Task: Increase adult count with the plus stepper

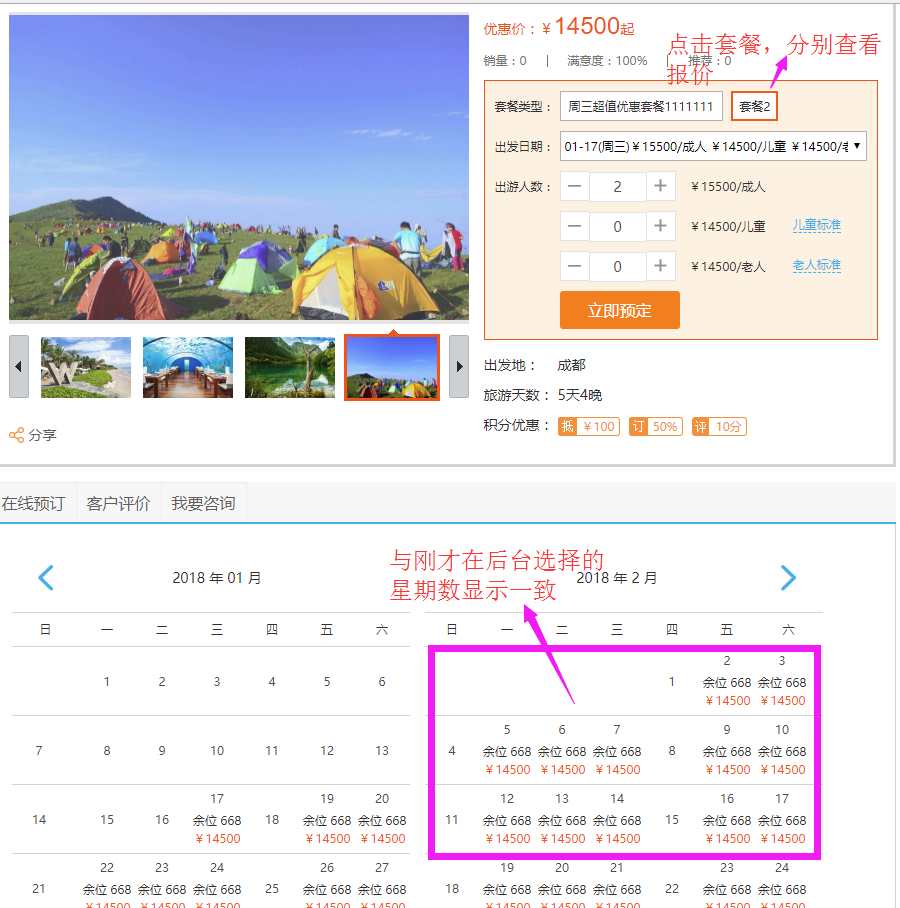Action: 661,186
